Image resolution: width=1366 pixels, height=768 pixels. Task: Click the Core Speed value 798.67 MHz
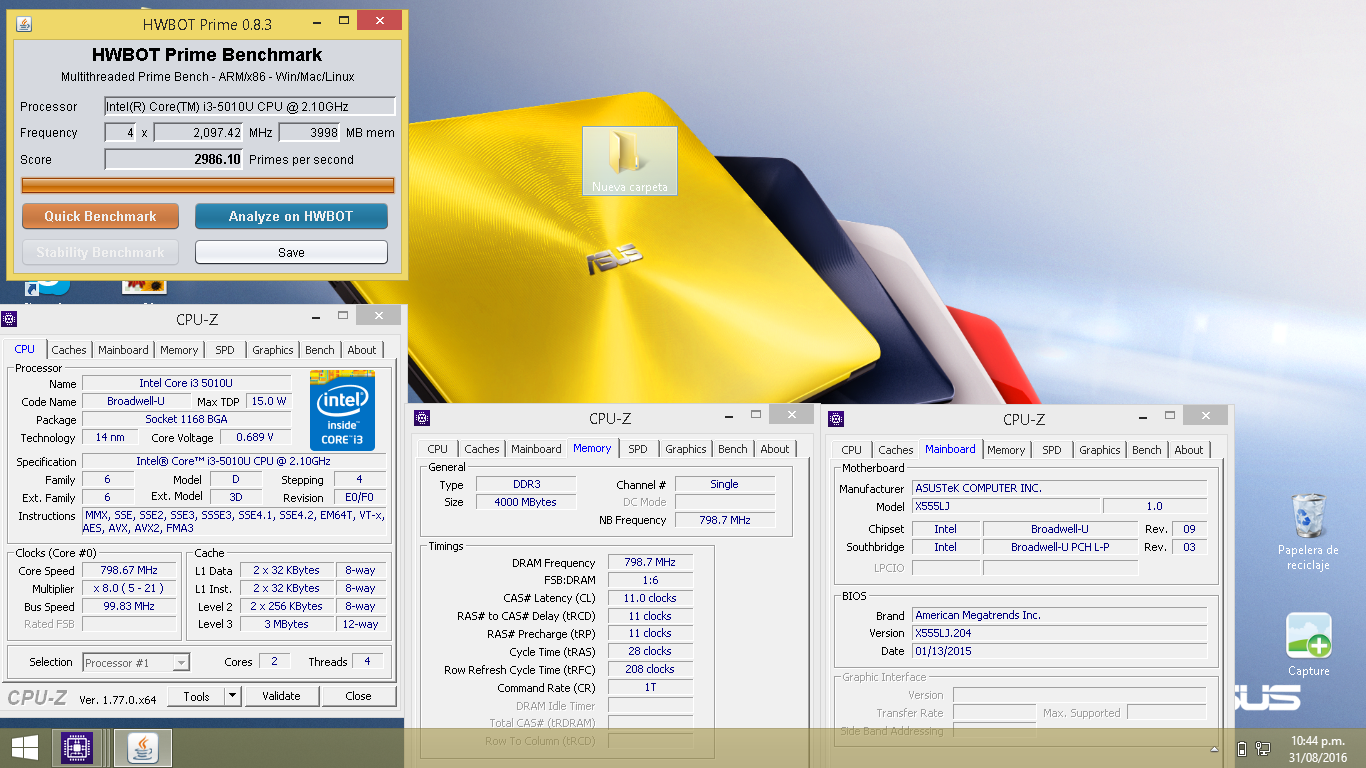tap(130, 571)
